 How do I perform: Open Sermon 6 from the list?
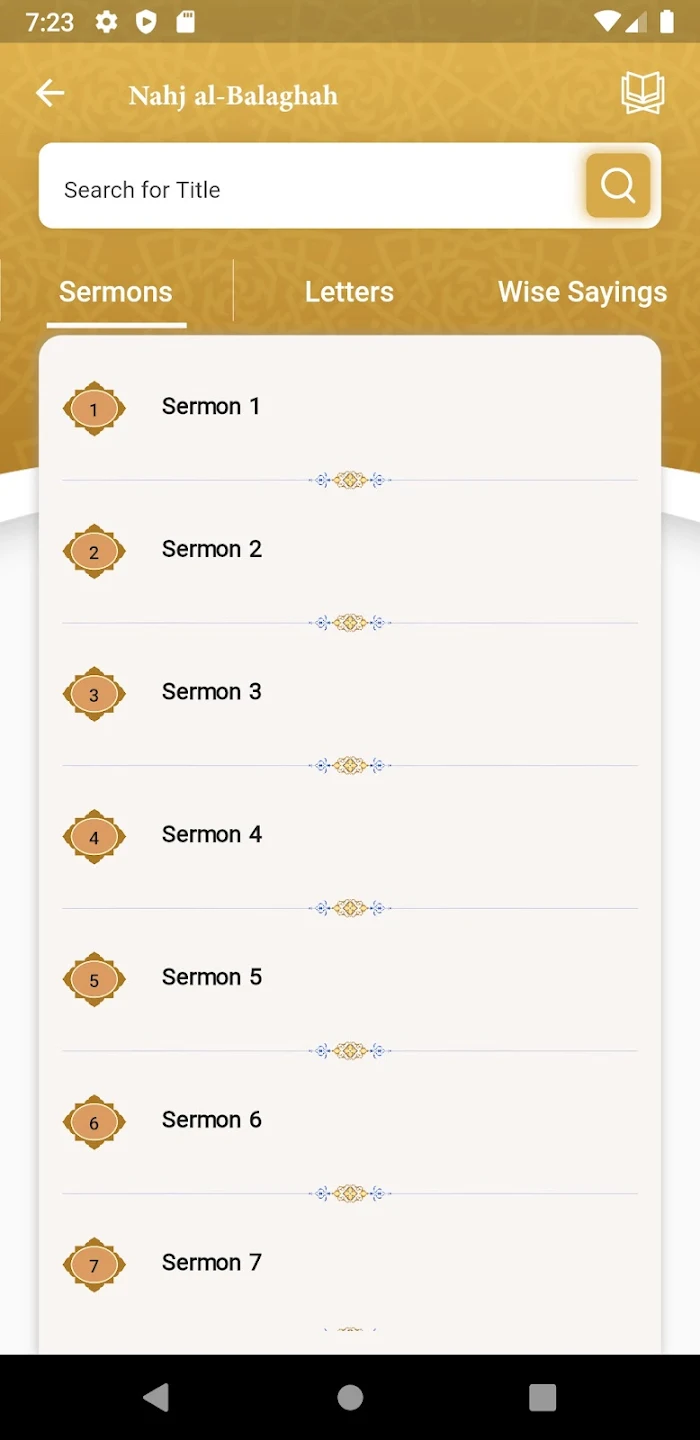click(x=212, y=1120)
